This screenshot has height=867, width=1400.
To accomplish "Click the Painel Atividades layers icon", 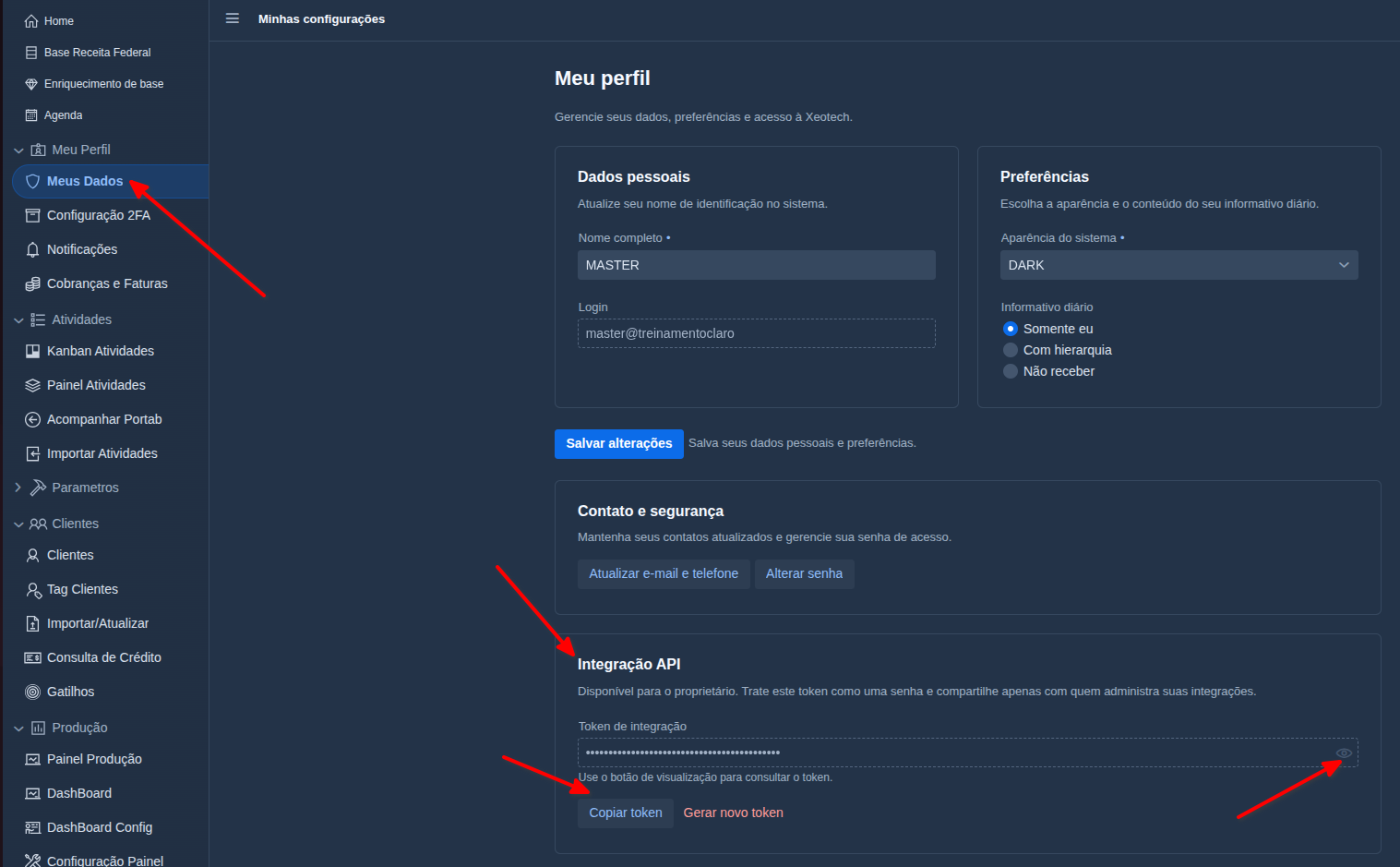I will tap(32, 385).
